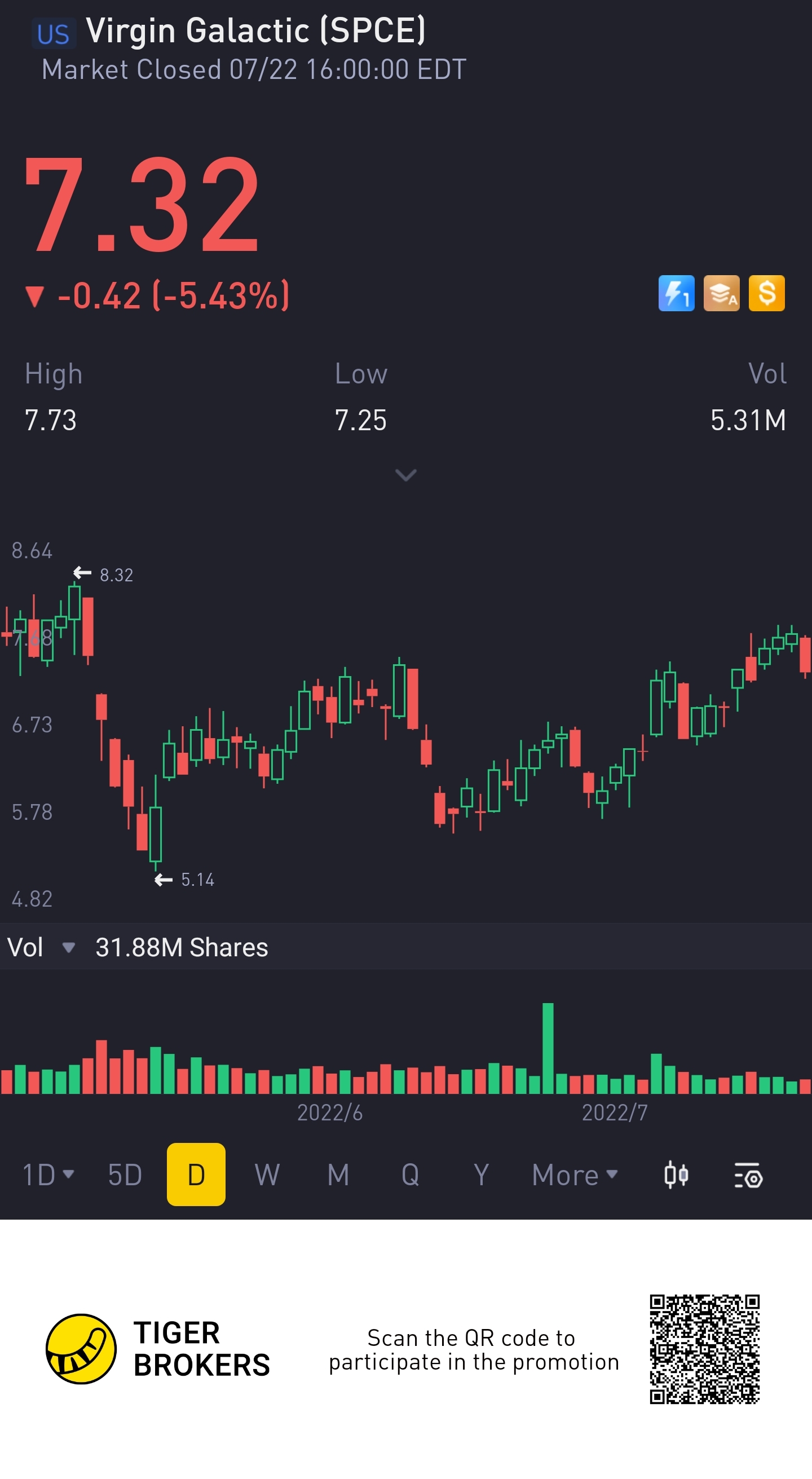Image resolution: width=812 pixels, height=1479 pixels.
Task: Open the More timeframes dropdown
Action: [x=574, y=1175]
